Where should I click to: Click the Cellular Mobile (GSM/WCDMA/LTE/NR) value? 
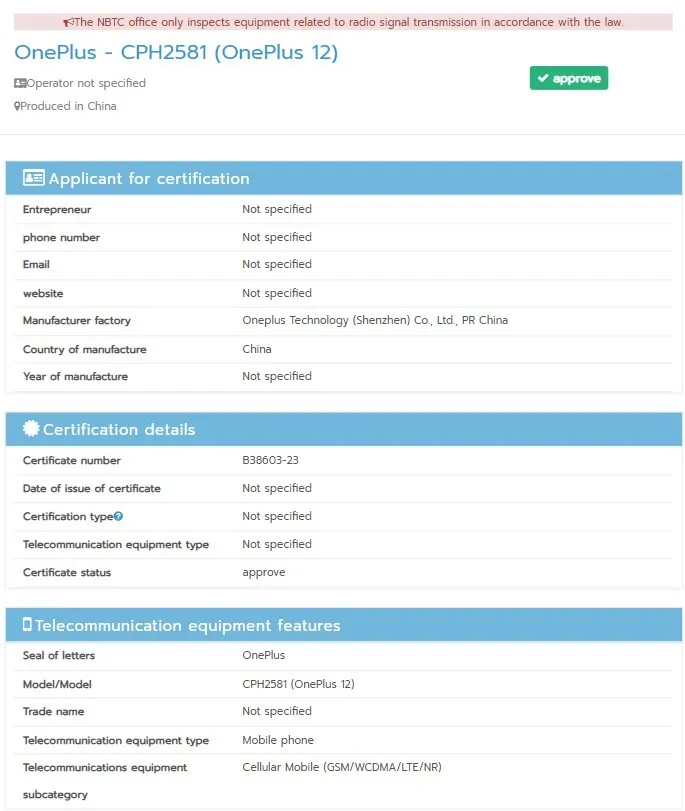[x=342, y=767]
